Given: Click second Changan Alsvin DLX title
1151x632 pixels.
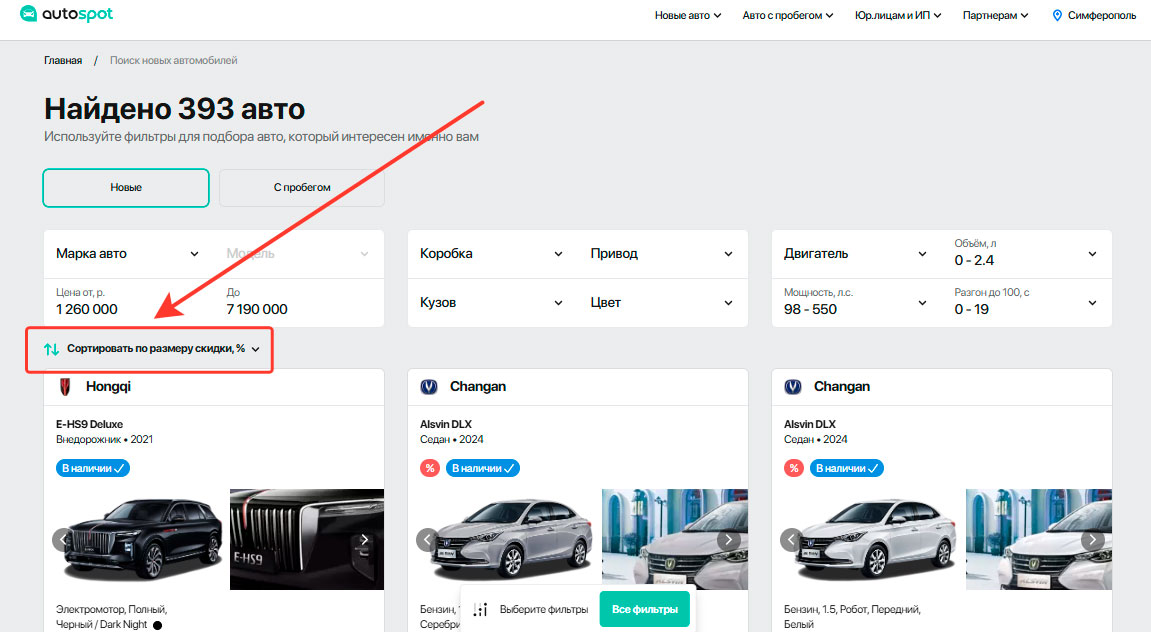Looking at the screenshot, I should pos(810,424).
